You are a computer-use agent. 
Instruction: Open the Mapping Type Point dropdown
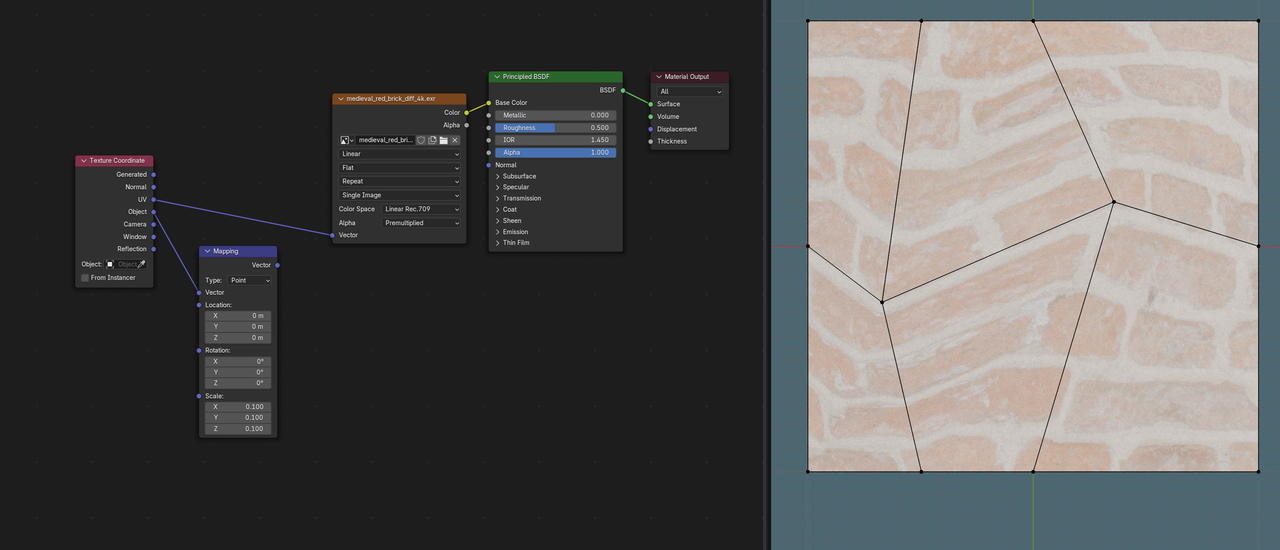tap(249, 281)
